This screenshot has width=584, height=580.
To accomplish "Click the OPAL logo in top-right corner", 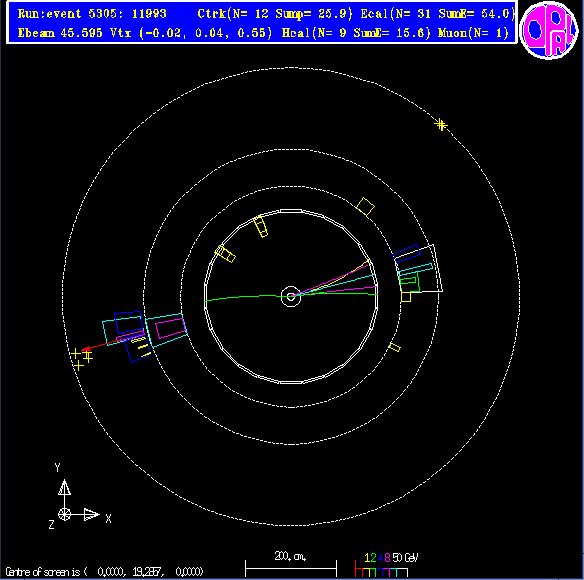I will [x=549, y=30].
